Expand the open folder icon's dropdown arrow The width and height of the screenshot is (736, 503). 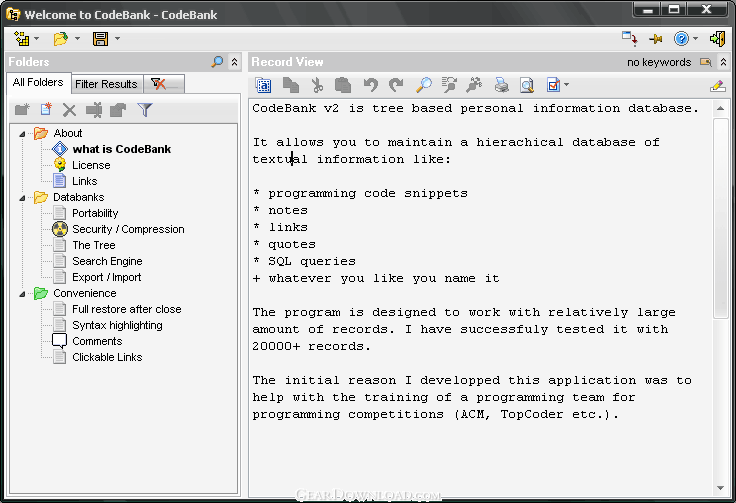77,38
